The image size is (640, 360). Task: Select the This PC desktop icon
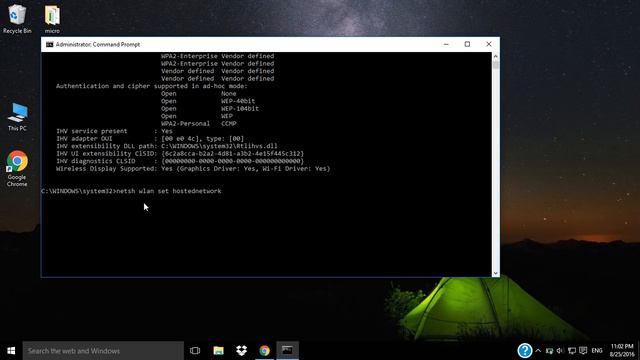[x=17, y=117]
